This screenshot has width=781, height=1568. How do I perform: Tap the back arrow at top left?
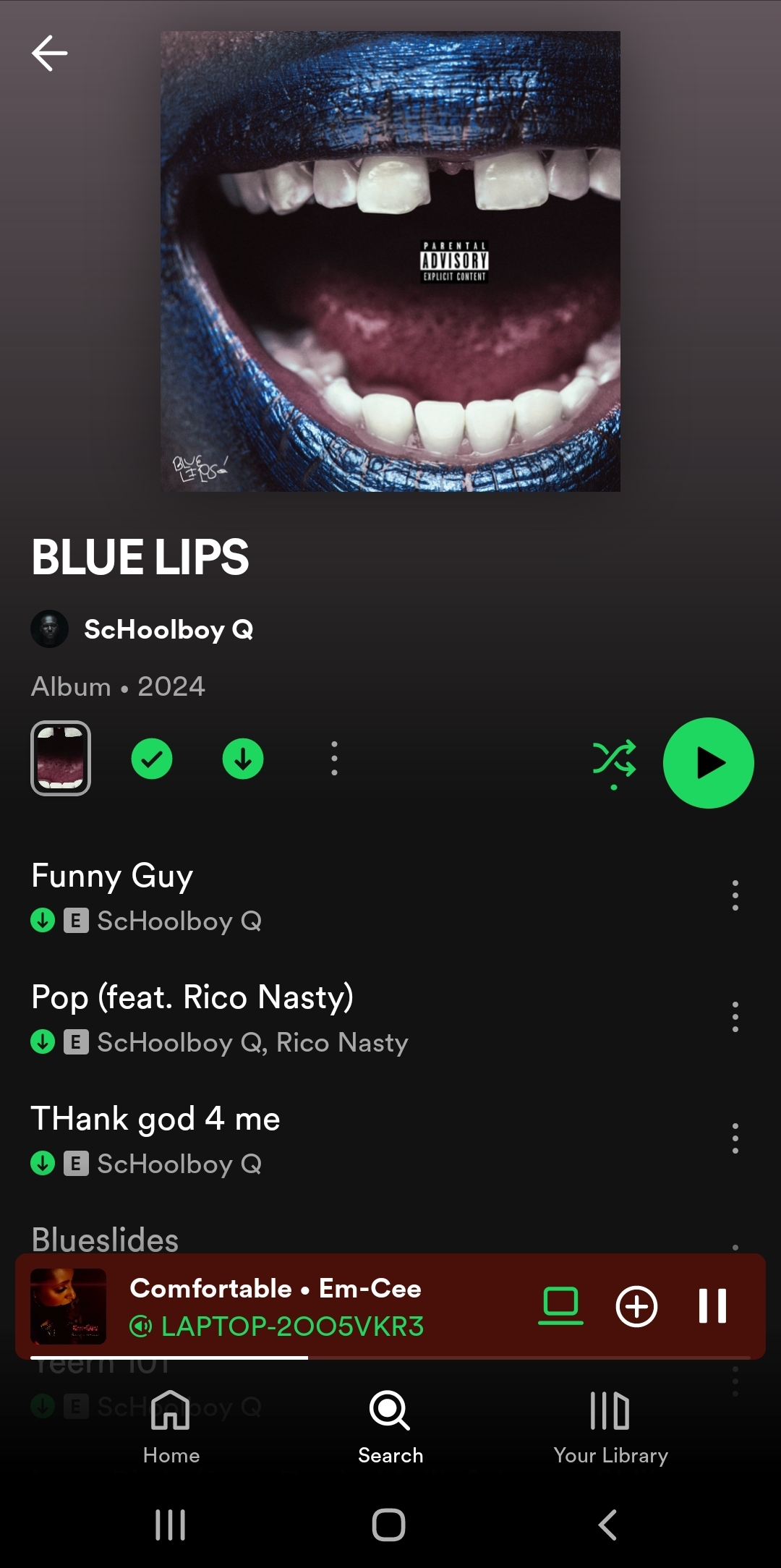49,53
